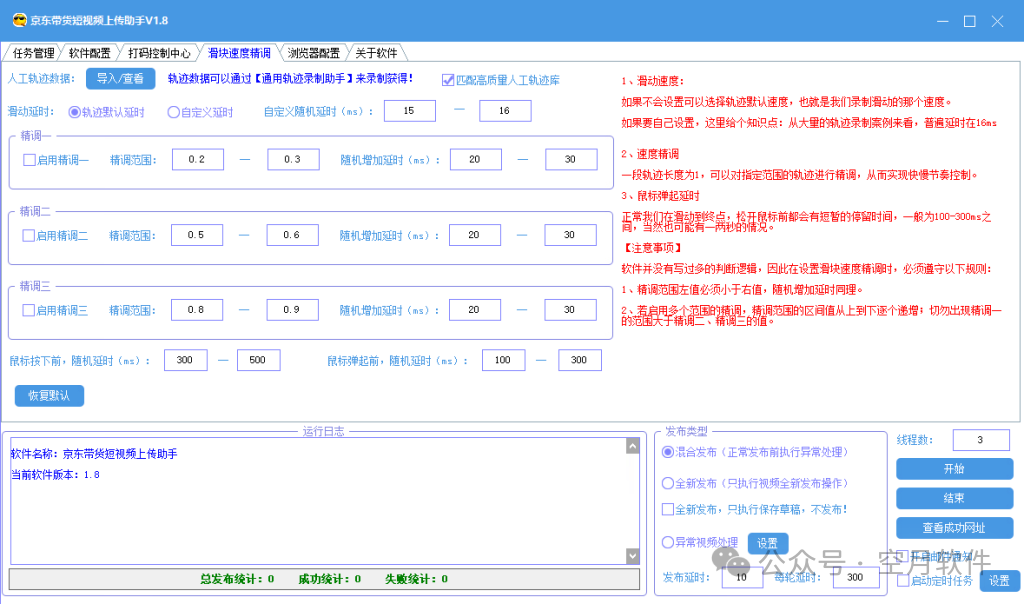Open the 任务管理 tab
Viewport: 1024px width, 604px height.
tap(33, 53)
